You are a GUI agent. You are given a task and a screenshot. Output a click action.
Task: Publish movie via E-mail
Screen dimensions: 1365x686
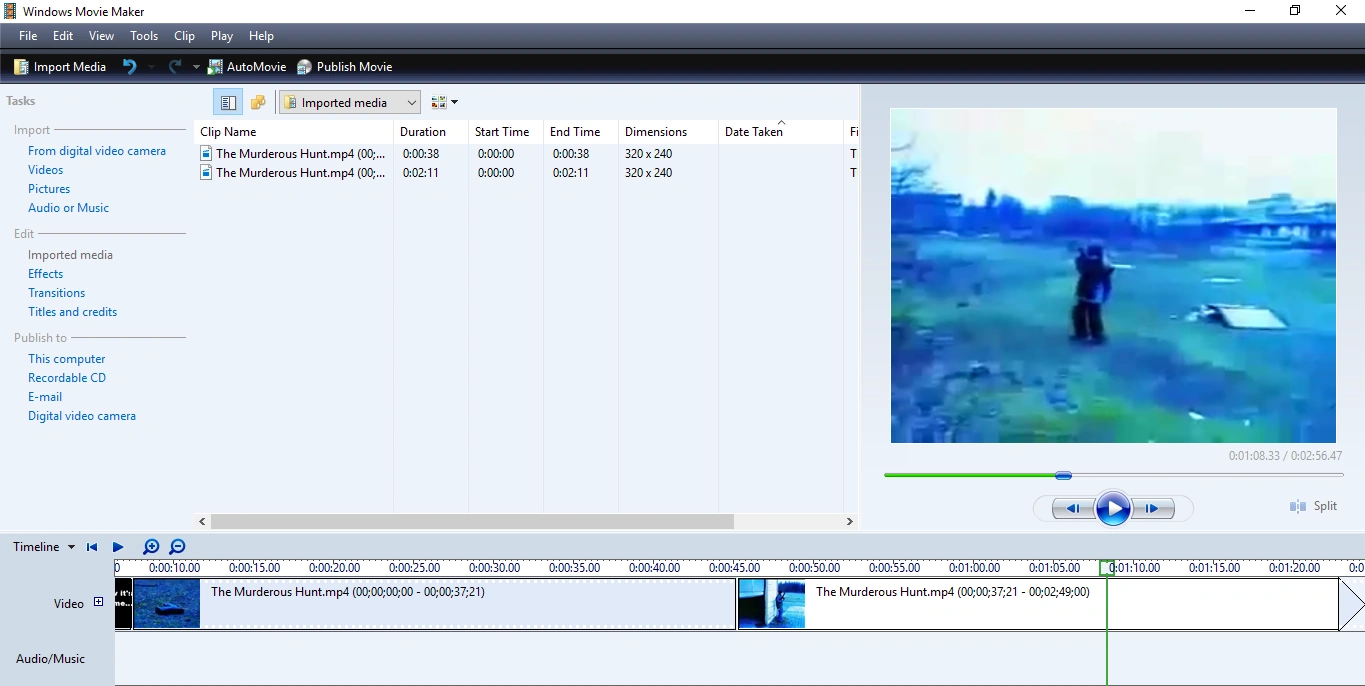45,397
